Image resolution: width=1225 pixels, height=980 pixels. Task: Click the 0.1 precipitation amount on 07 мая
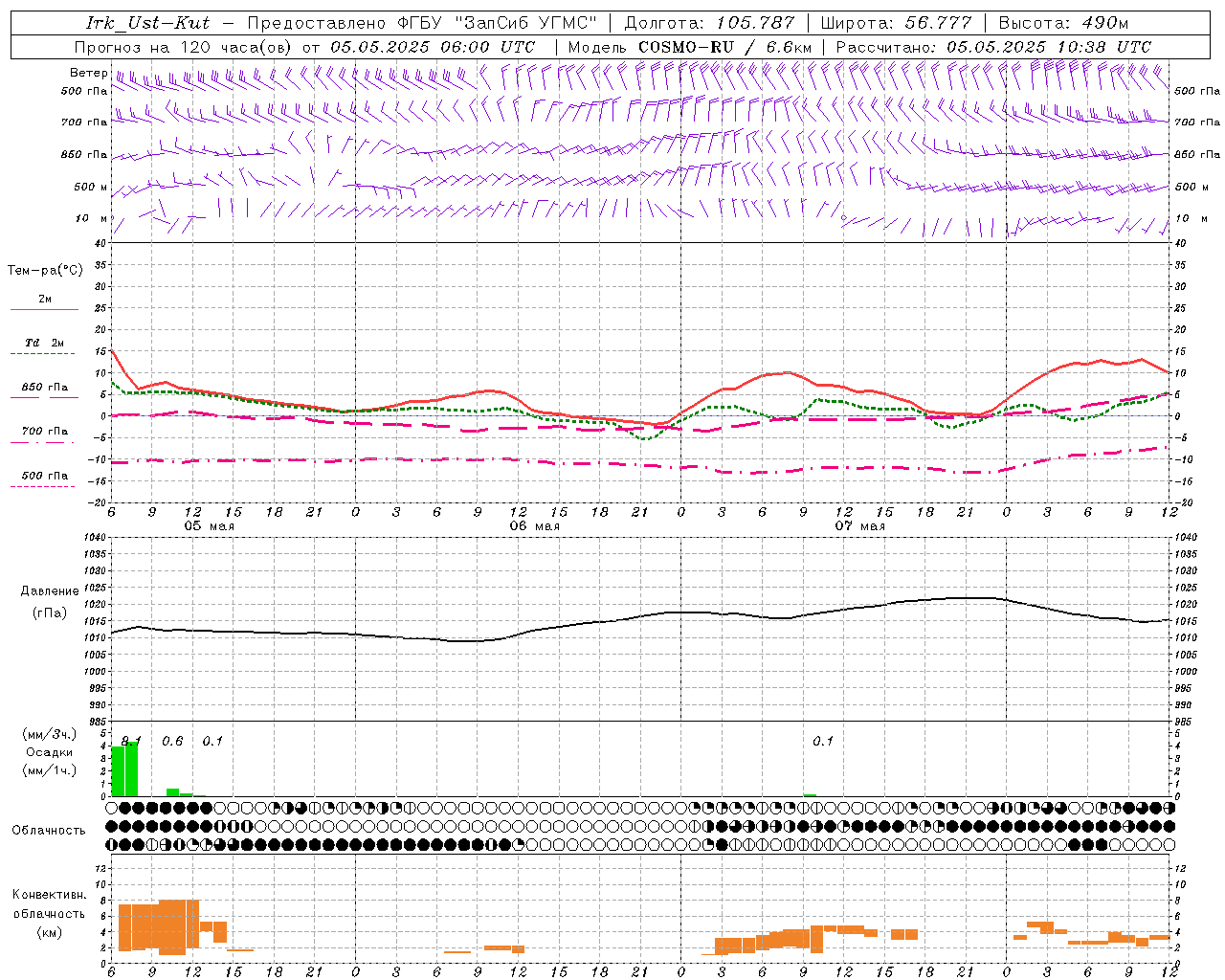tap(823, 741)
